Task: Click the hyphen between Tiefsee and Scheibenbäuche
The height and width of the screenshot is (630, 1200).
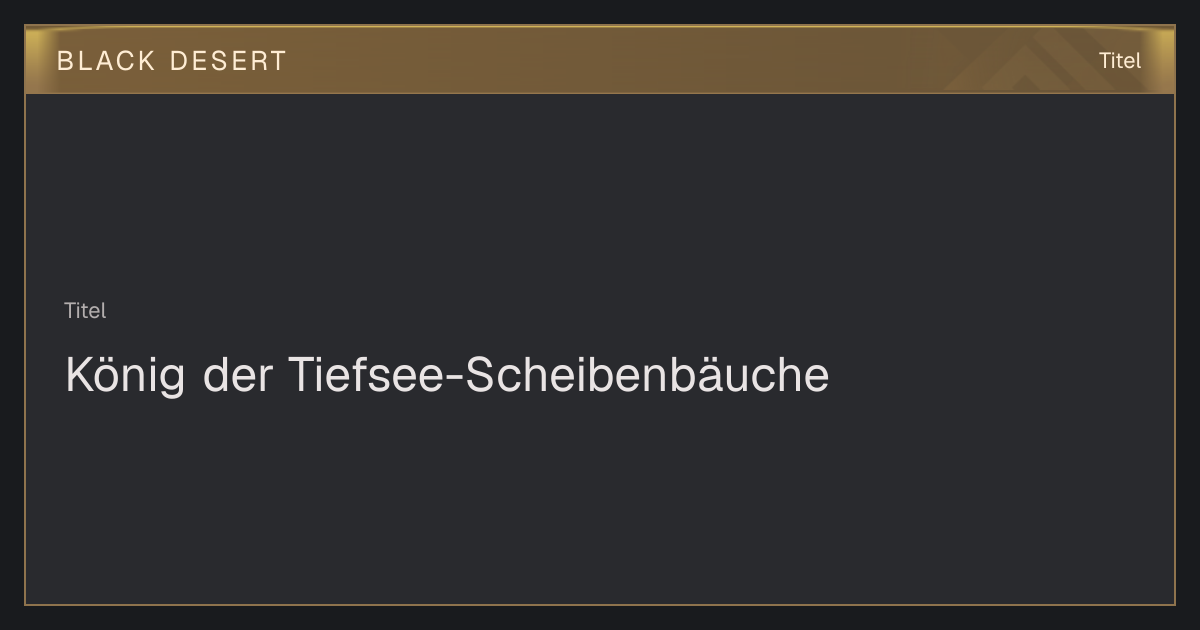Action: 454,379
